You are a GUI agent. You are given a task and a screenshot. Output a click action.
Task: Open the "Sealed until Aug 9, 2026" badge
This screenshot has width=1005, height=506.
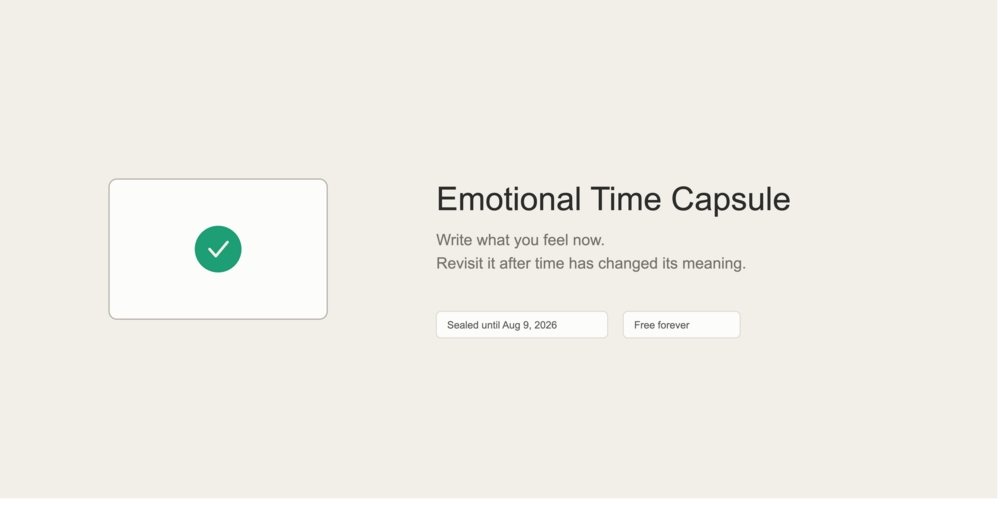522,325
